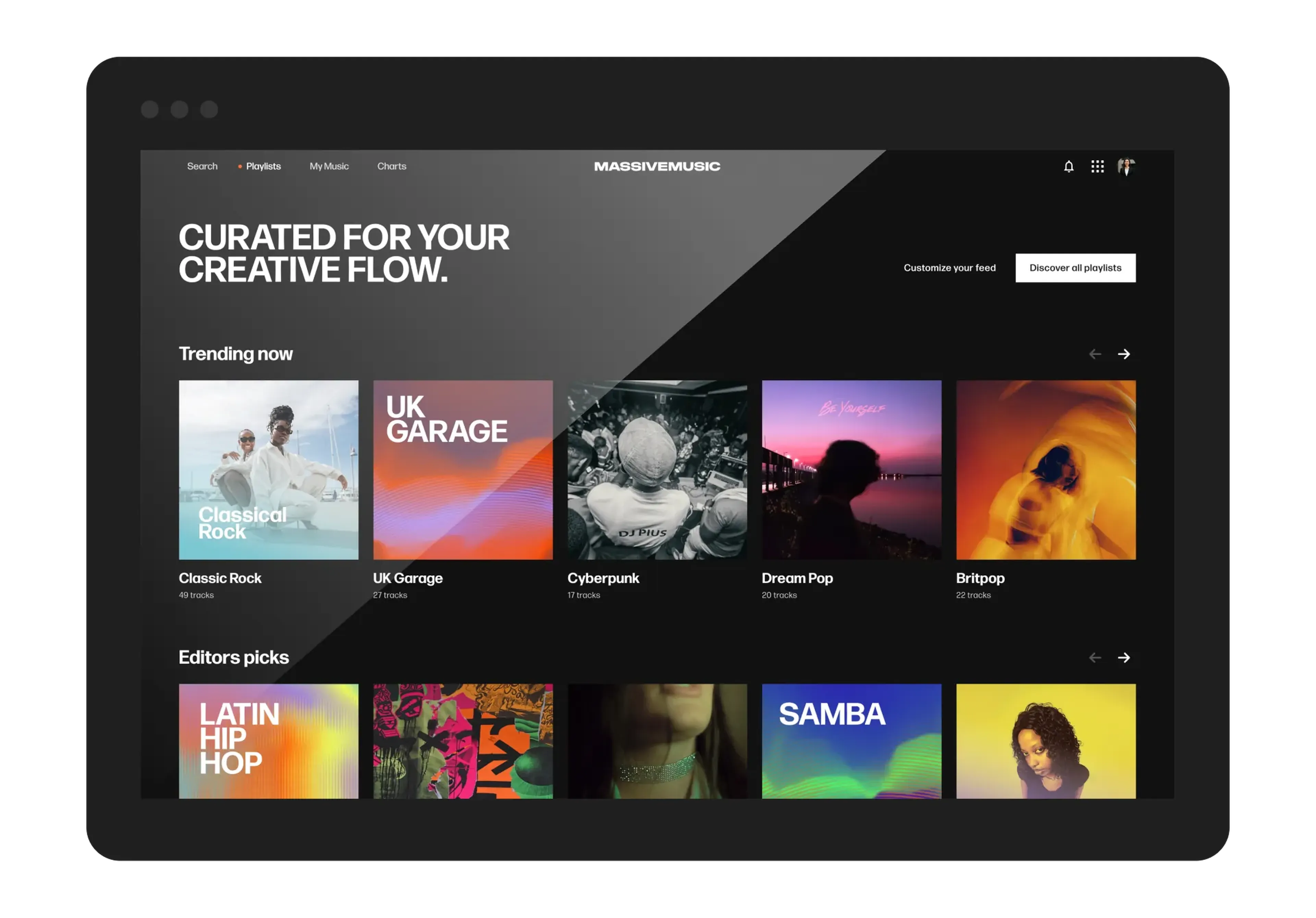Open the choker necklace playlist cover
Screen dimensions: 1316x918
[657, 741]
